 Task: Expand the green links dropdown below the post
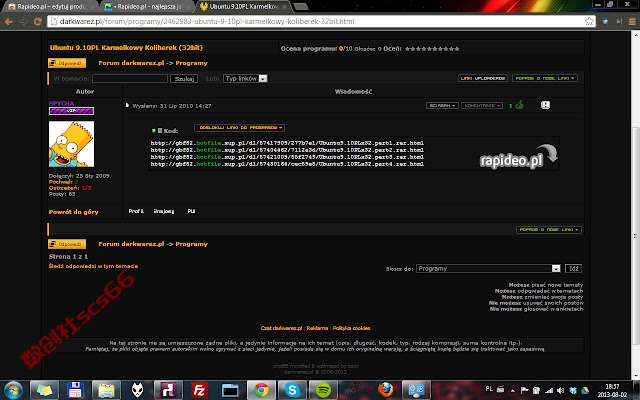pos(549,230)
